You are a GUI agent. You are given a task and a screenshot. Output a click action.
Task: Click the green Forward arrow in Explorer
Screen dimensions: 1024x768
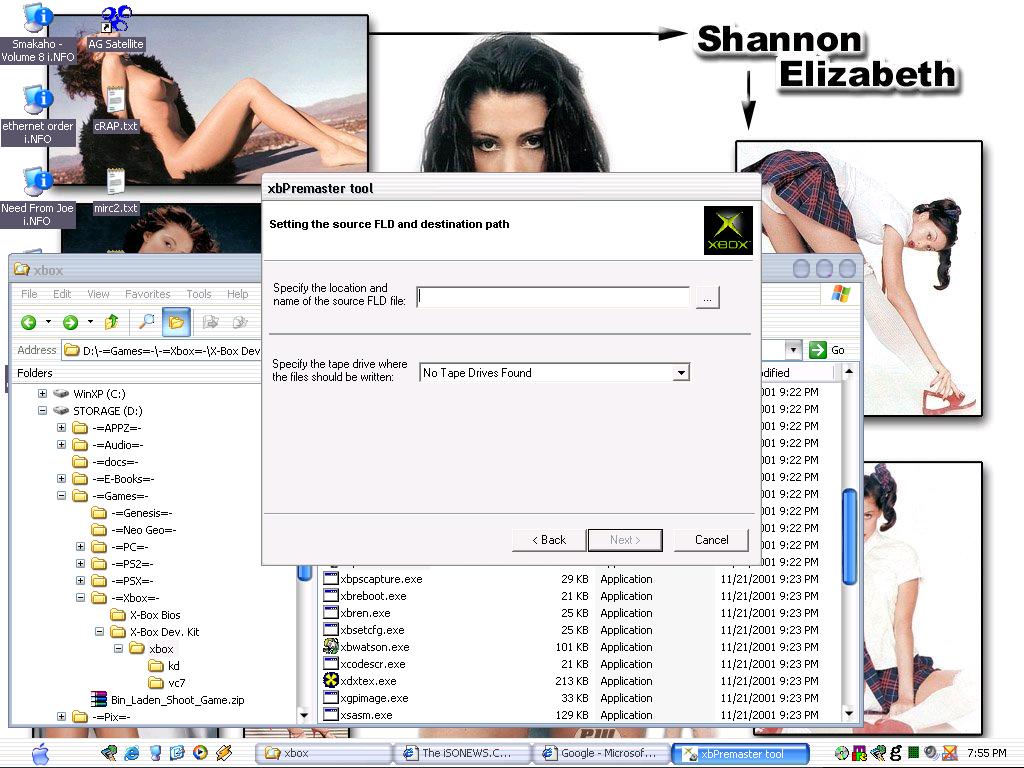(70, 322)
